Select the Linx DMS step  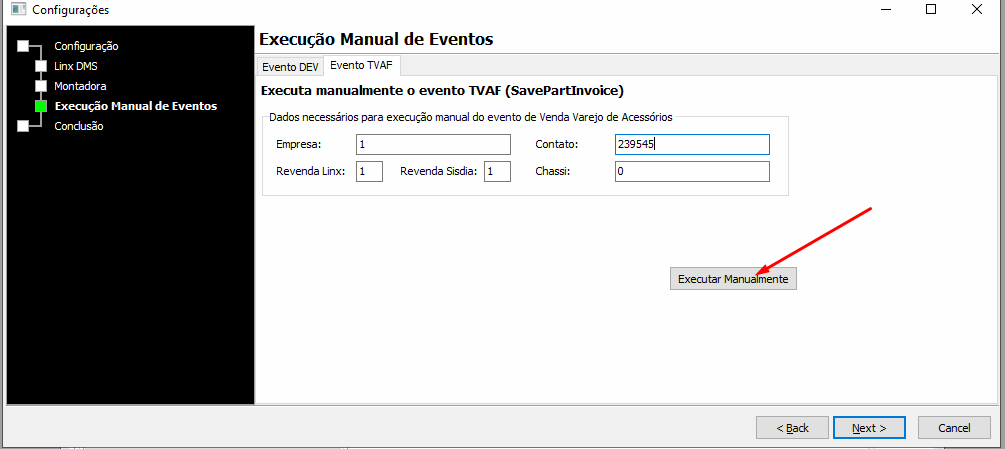coord(76,66)
